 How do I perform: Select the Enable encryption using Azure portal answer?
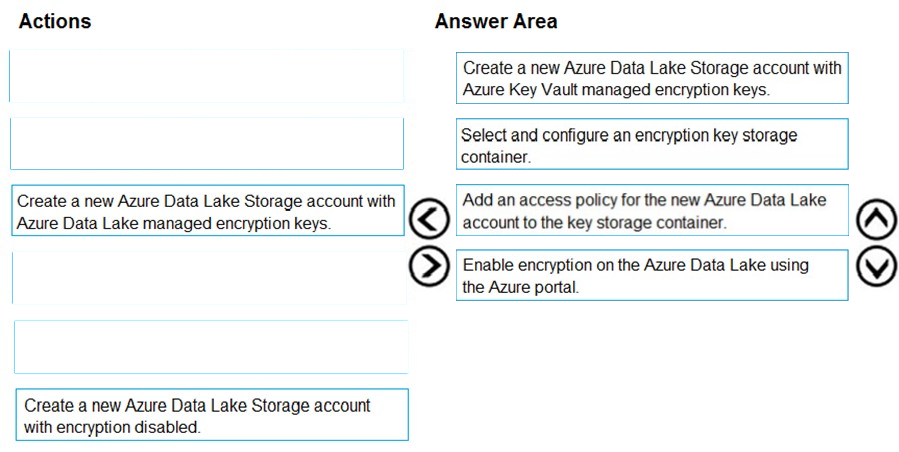652,275
